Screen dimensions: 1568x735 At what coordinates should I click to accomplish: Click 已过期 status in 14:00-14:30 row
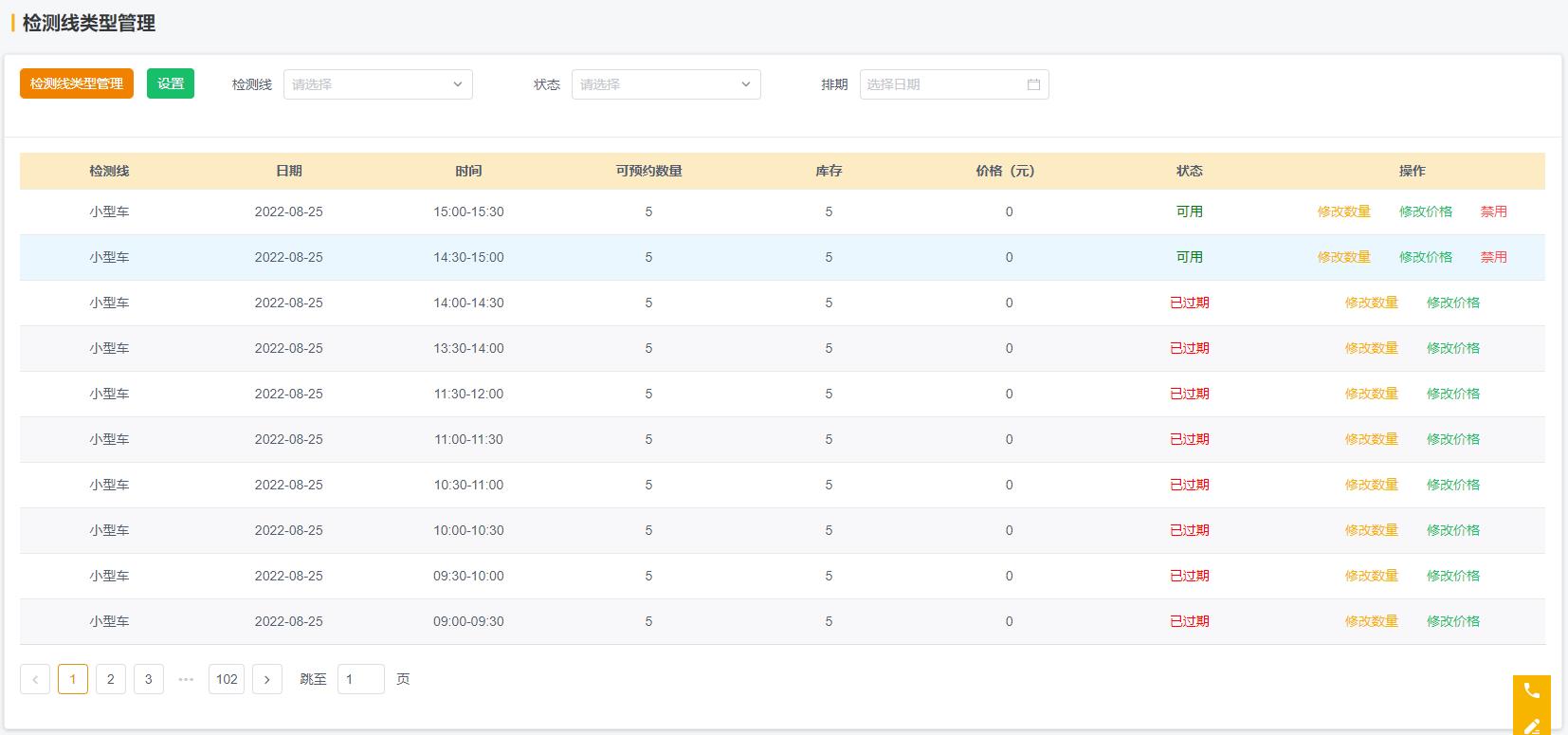point(1190,303)
